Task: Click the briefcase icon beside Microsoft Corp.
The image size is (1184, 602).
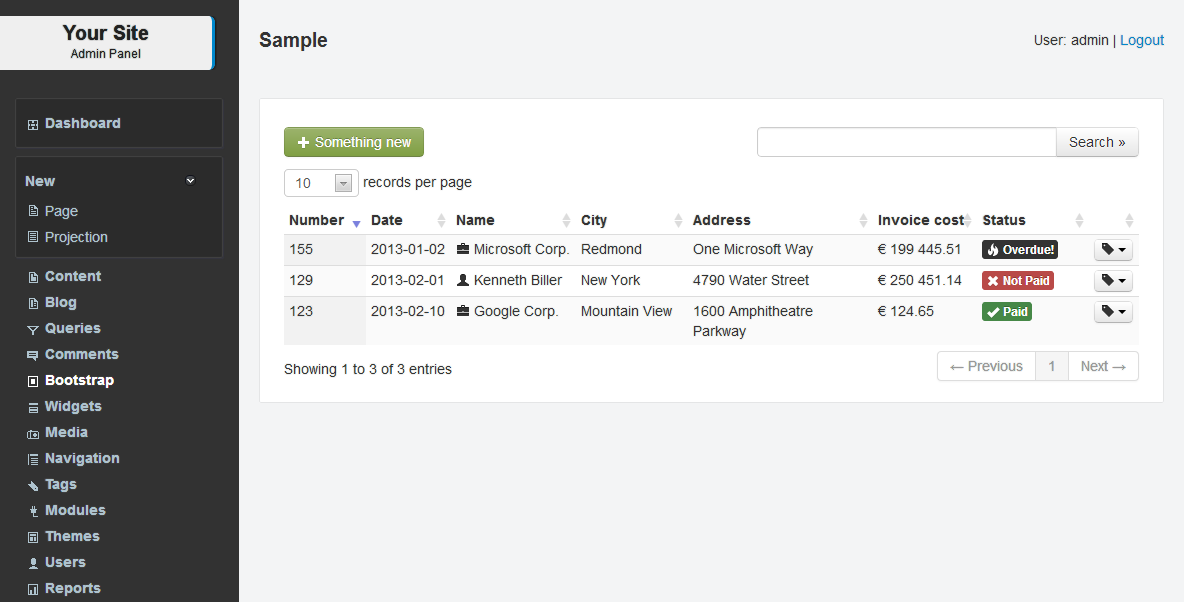Action: click(463, 249)
